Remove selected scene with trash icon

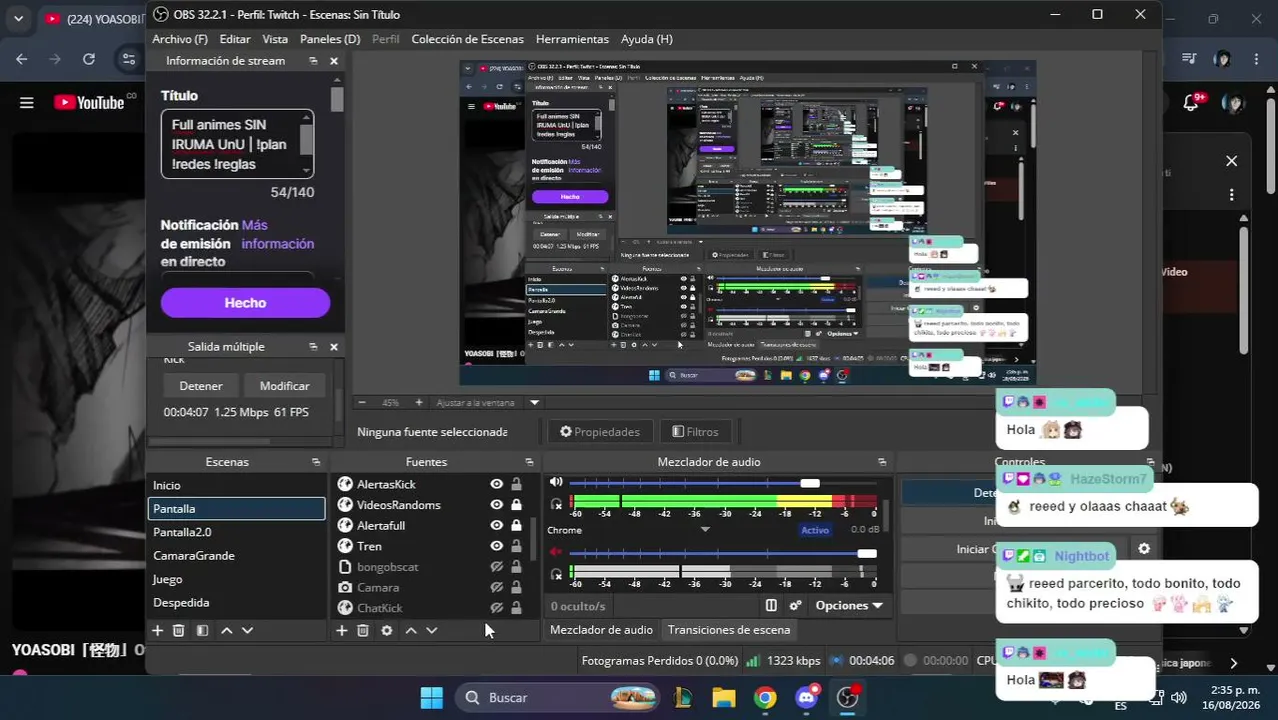(178, 630)
